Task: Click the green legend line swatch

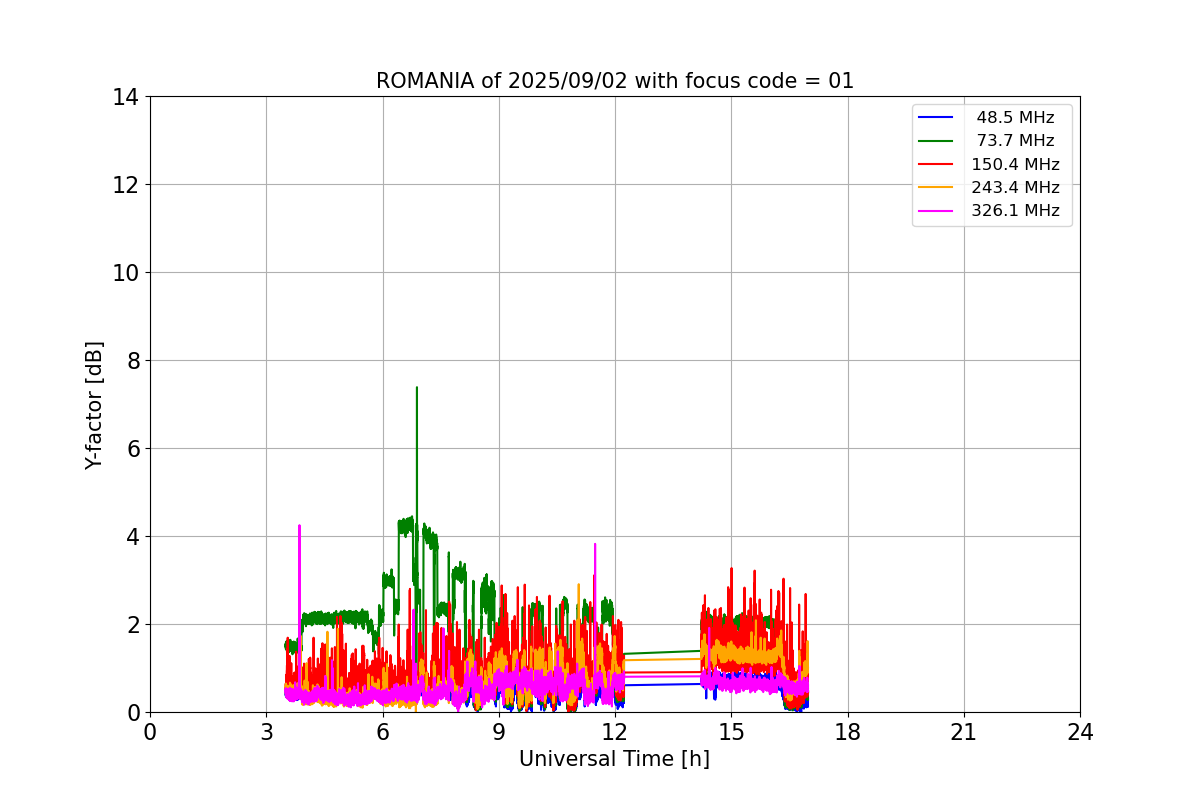Action: (936, 141)
